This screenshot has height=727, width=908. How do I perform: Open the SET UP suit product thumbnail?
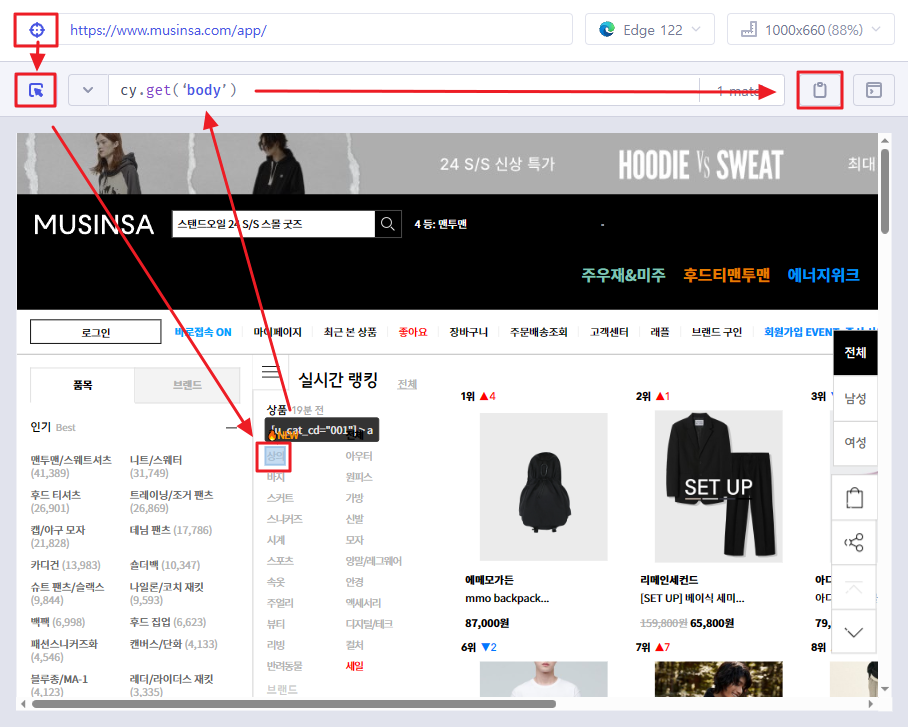coord(718,487)
